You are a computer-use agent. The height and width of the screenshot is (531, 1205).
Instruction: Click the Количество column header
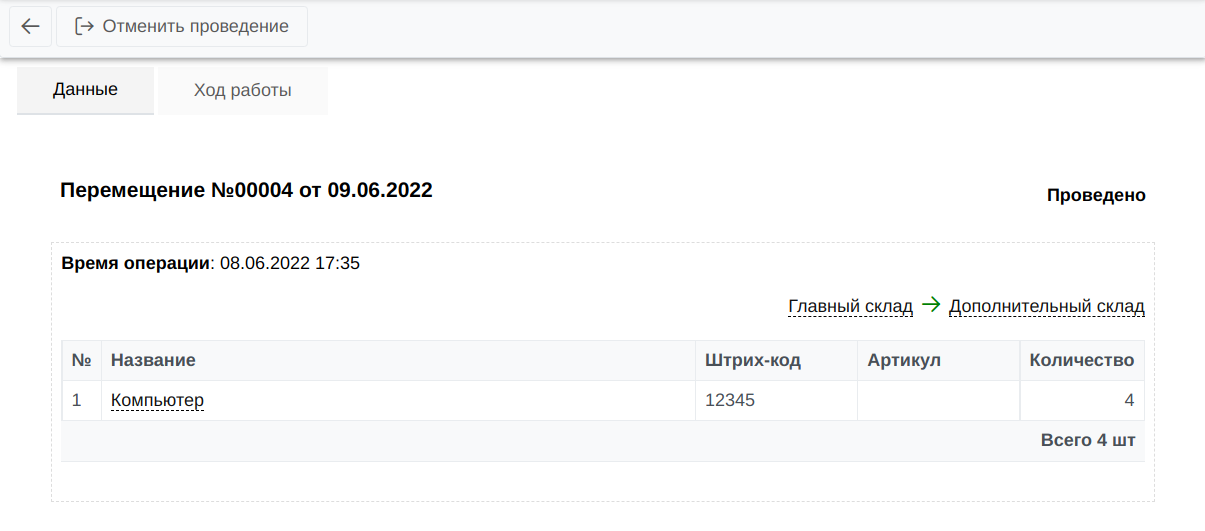[1082, 360]
